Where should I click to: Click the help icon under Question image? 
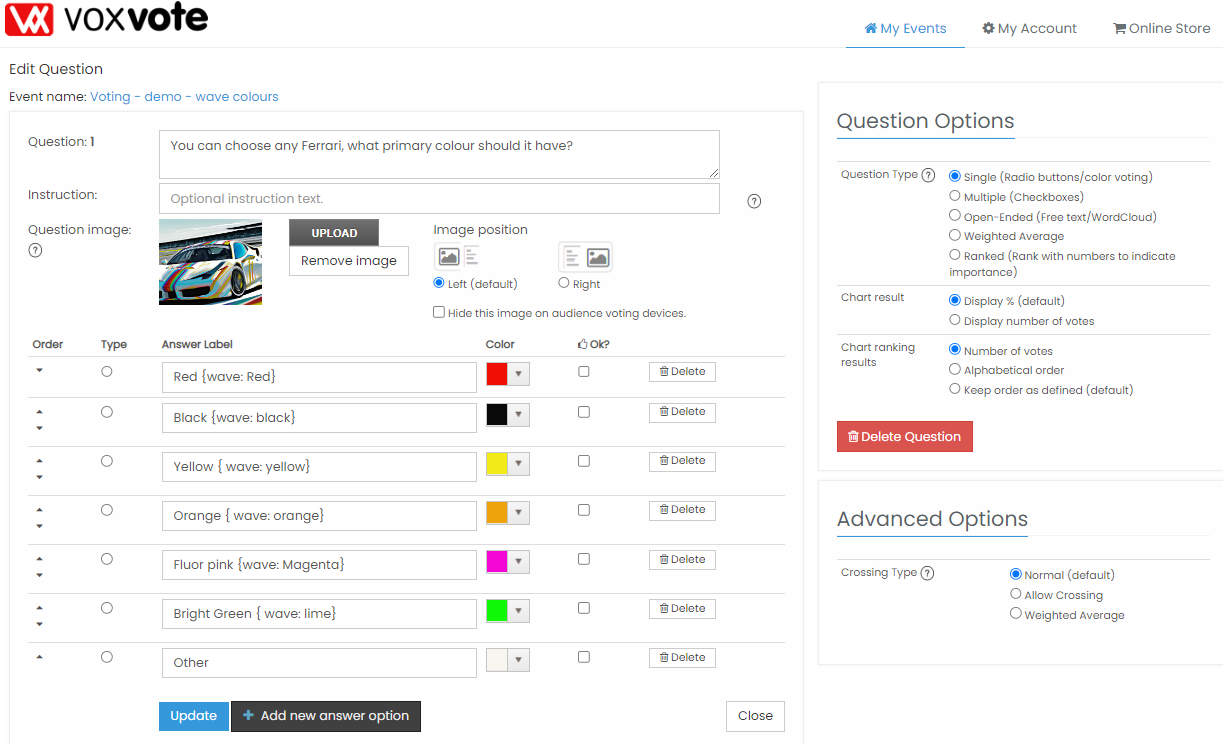click(x=35, y=250)
